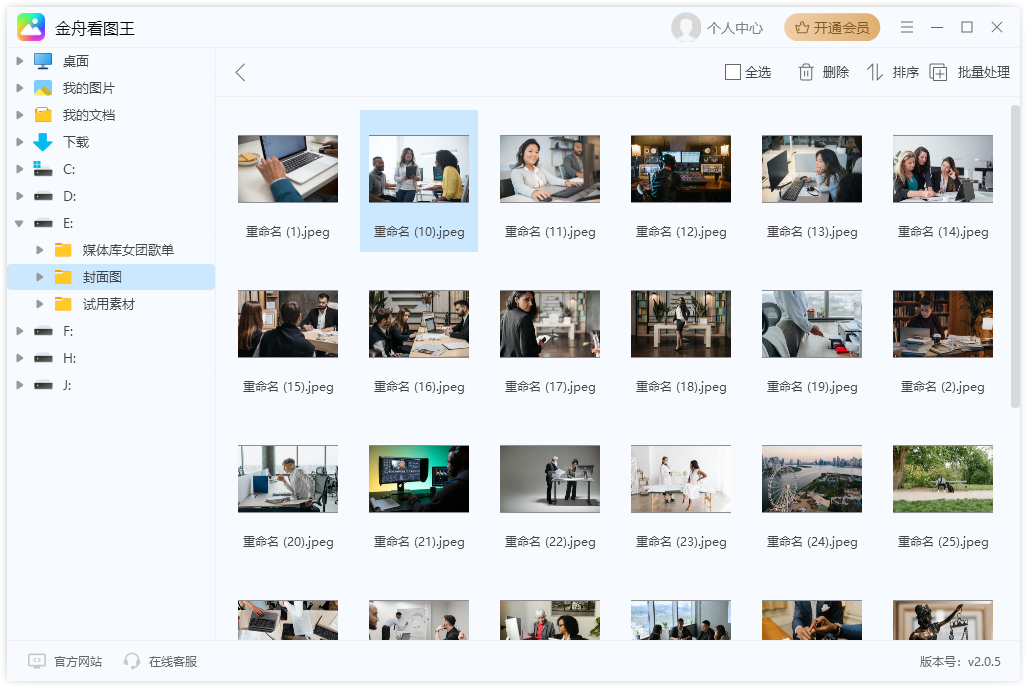Screen dimensions: 1027x688
Task: Open batch processing icon
Action: (x=938, y=72)
